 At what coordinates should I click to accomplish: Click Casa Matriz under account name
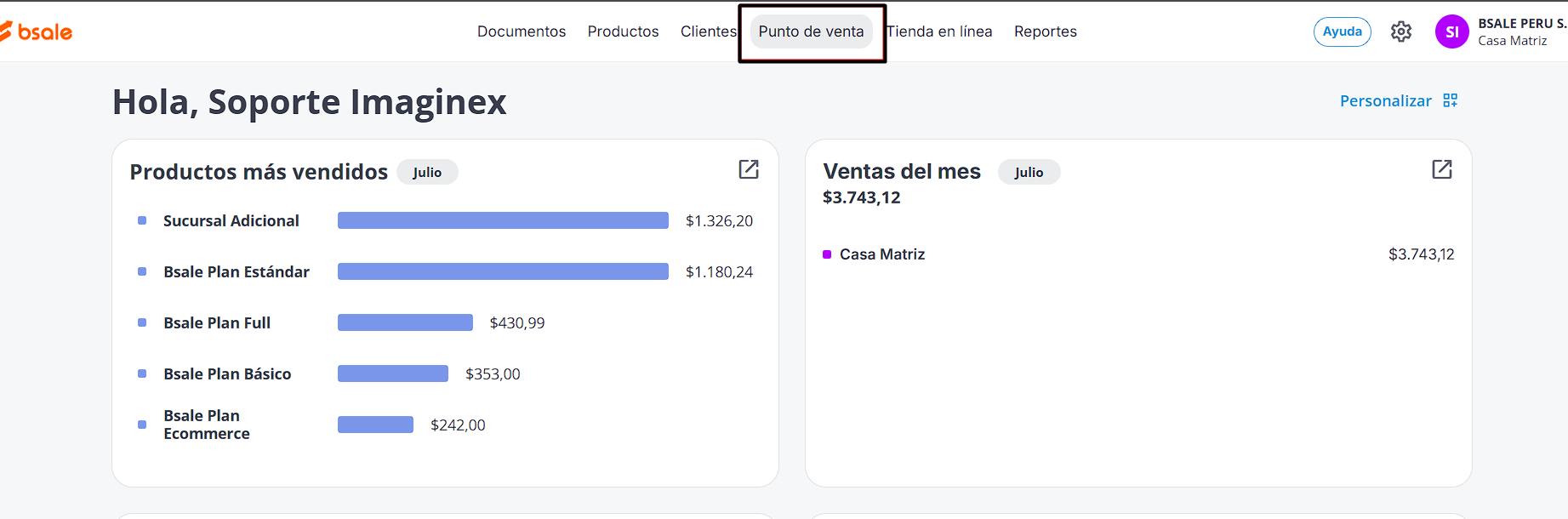coord(1513,41)
